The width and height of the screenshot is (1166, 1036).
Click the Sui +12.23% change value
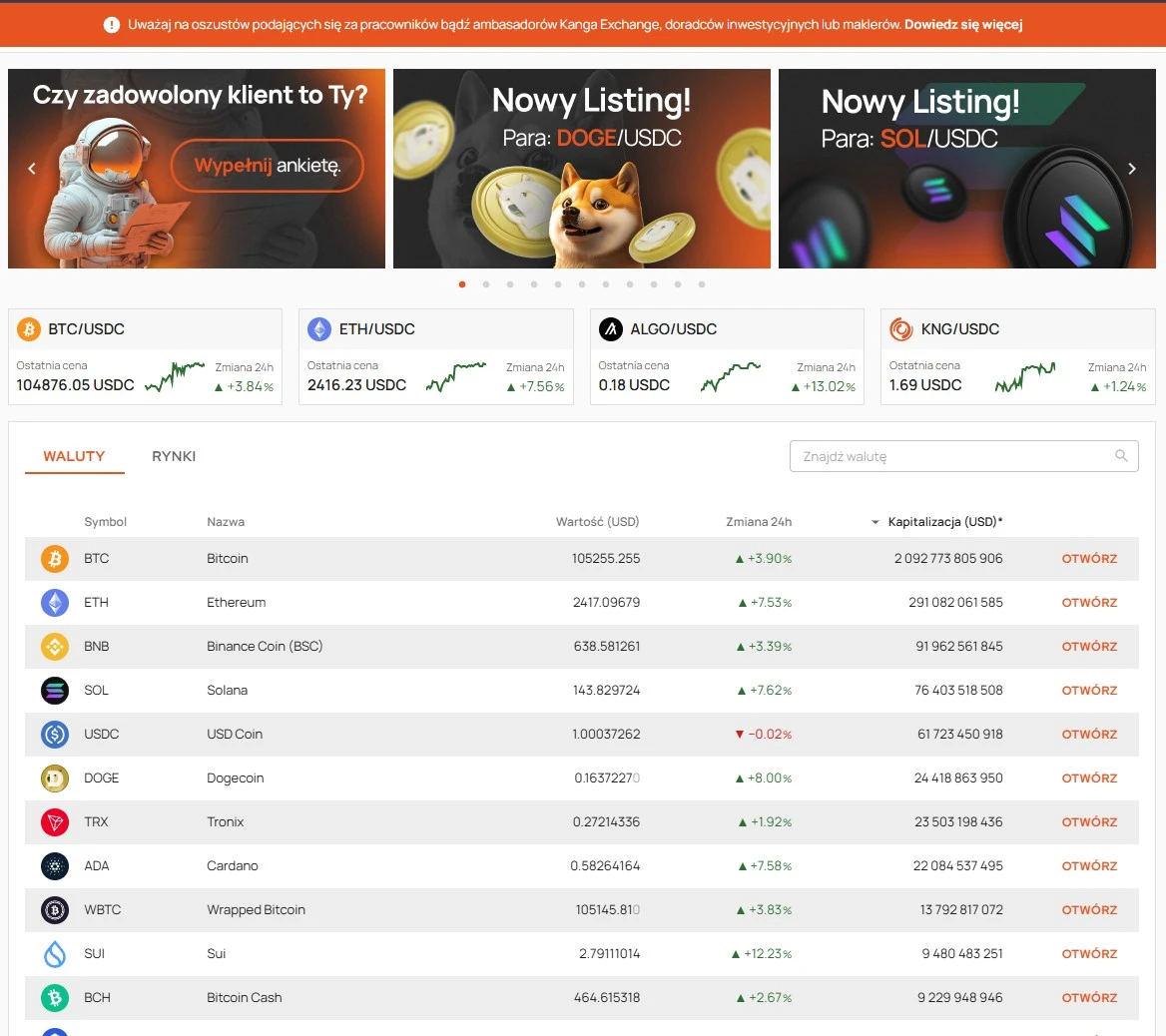point(762,953)
